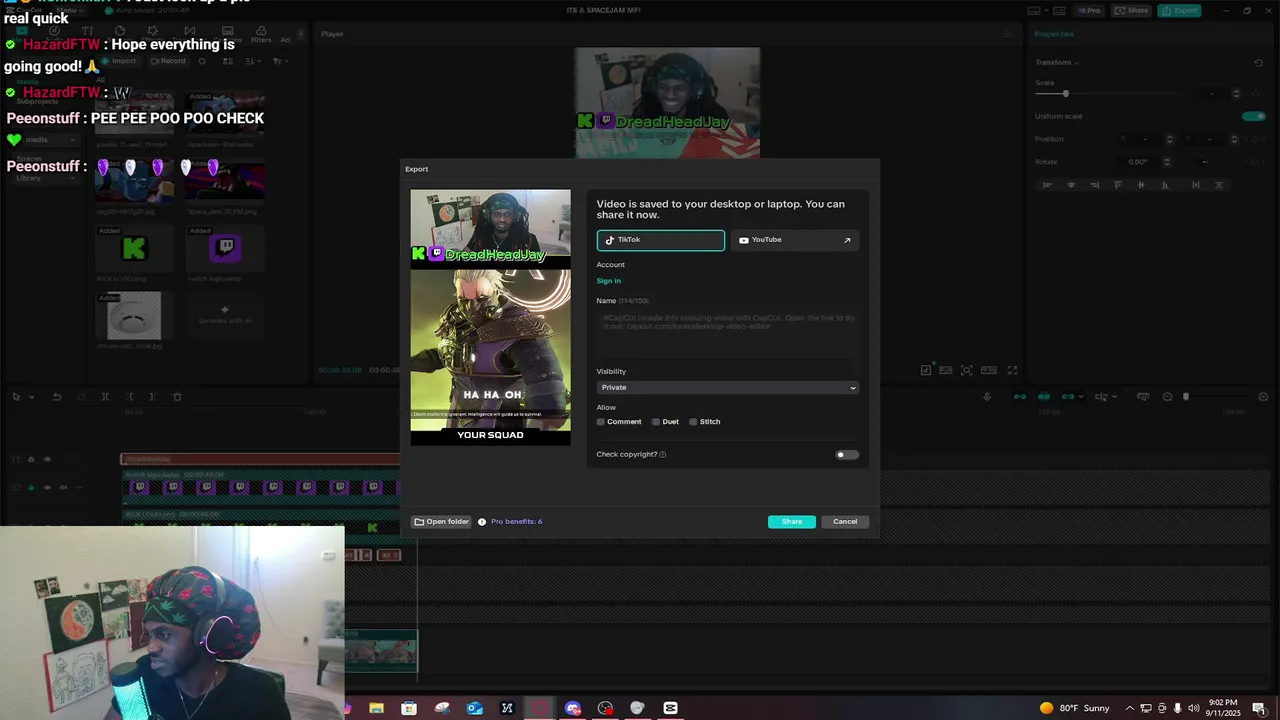This screenshot has height=720, width=1280.
Task: Toggle the Uniform scale switch
Action: [x=1254, y=116]
